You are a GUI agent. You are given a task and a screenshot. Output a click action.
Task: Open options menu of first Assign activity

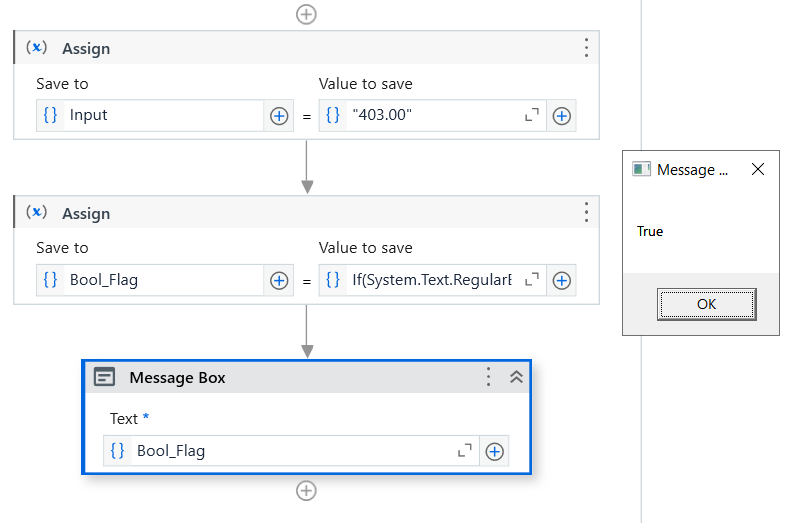(586, 48)
